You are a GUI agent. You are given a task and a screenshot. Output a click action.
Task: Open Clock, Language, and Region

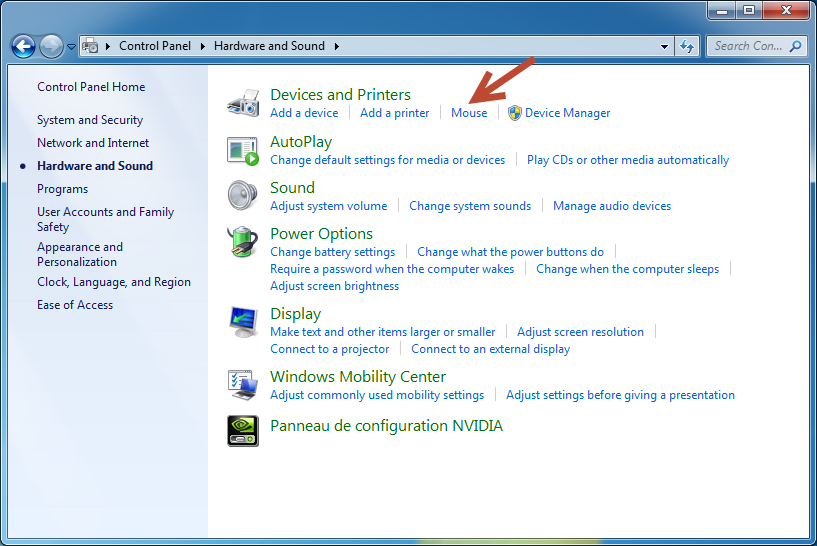point(114,282)
